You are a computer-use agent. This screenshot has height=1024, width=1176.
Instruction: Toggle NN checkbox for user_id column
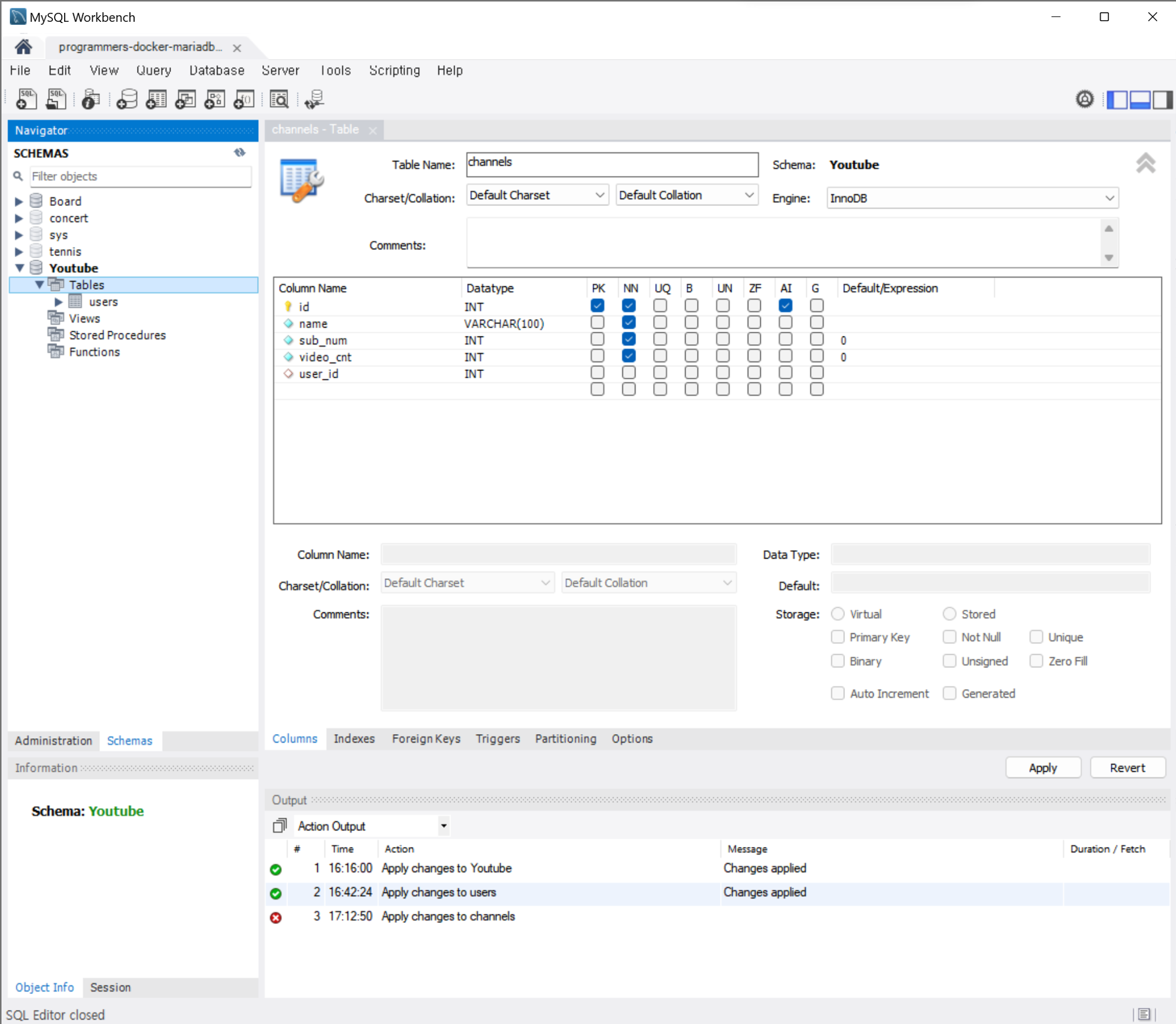(x=629, y=372)
